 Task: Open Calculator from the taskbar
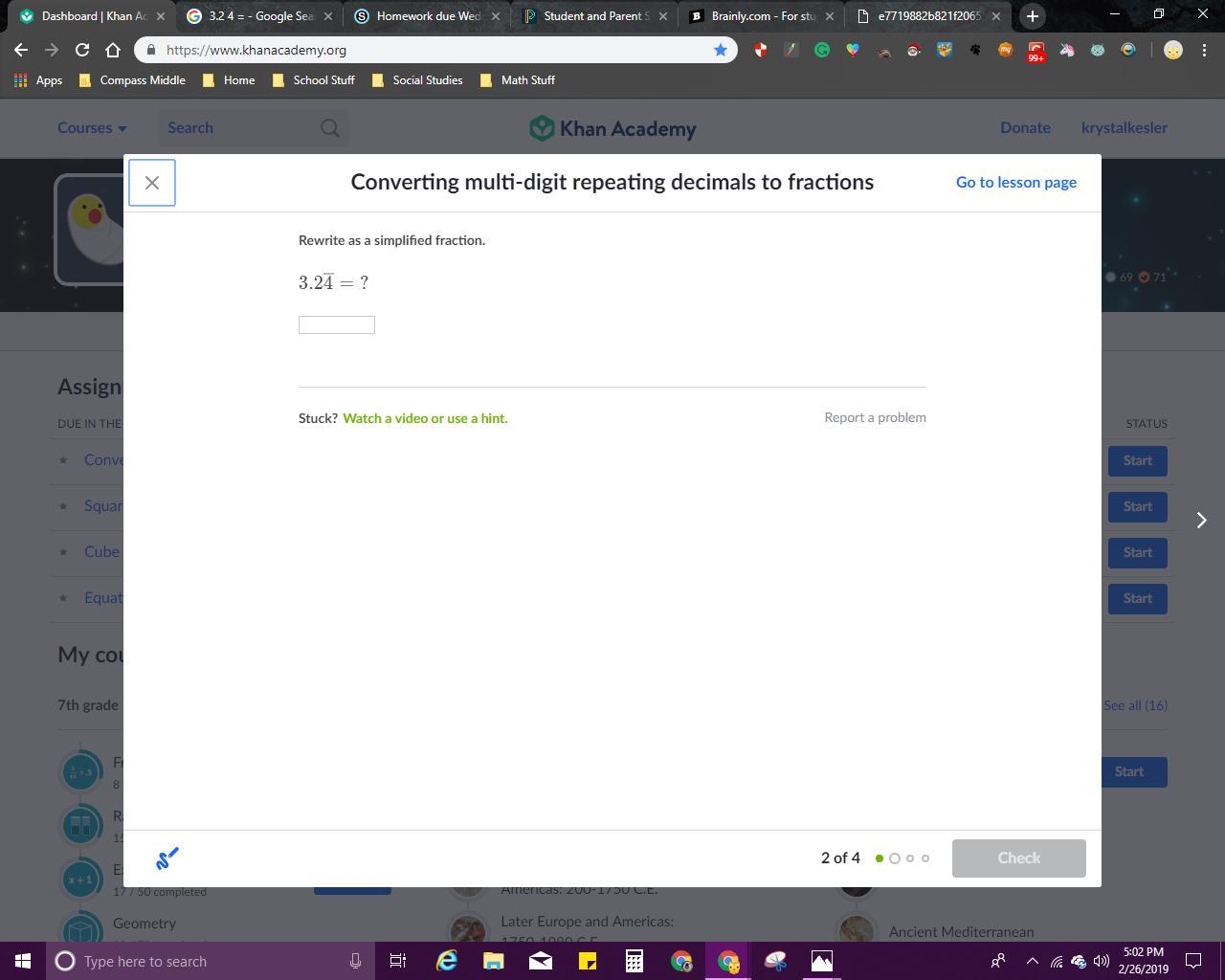634,961
